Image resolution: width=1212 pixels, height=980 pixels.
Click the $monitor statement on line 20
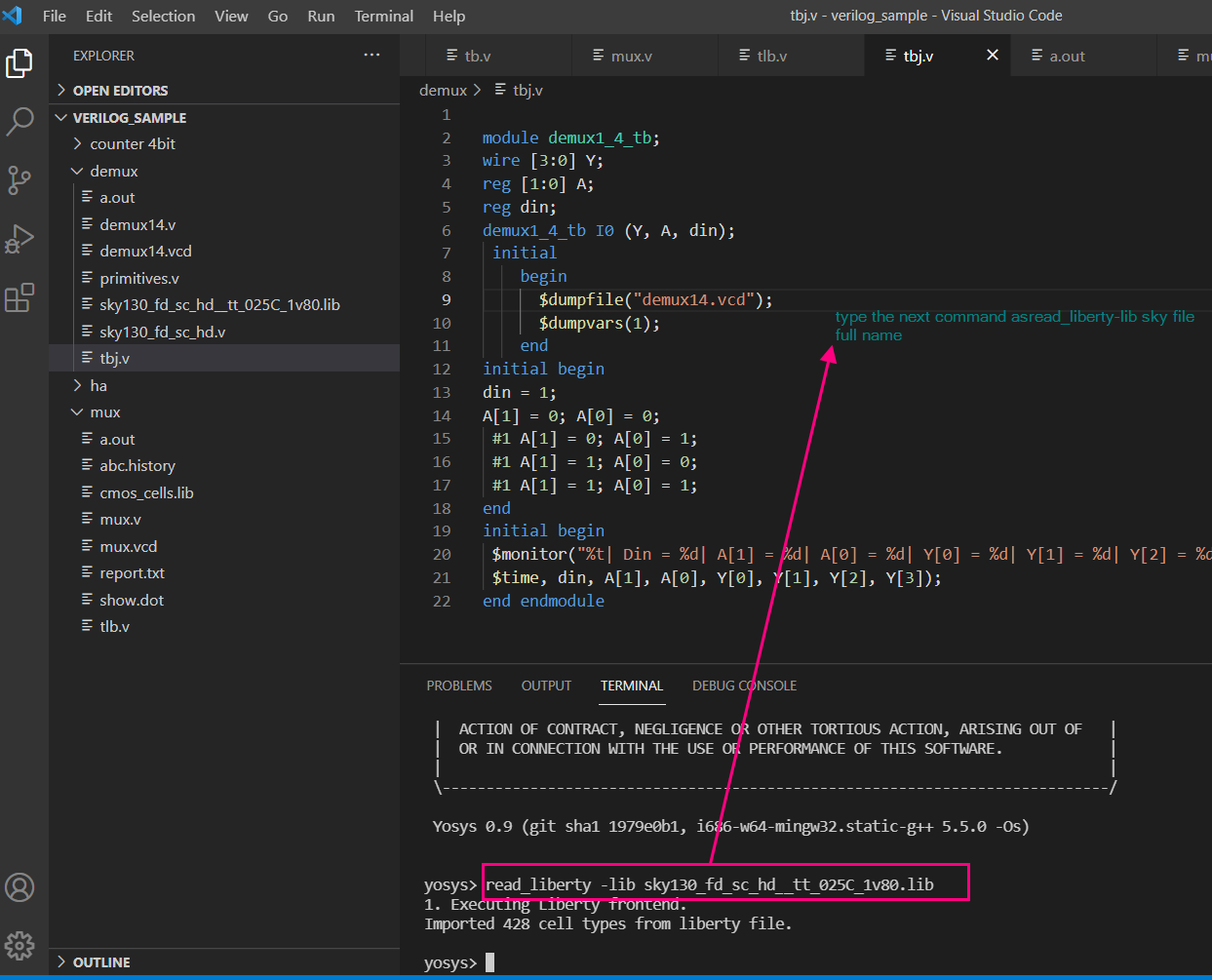[x=851, y=554]
